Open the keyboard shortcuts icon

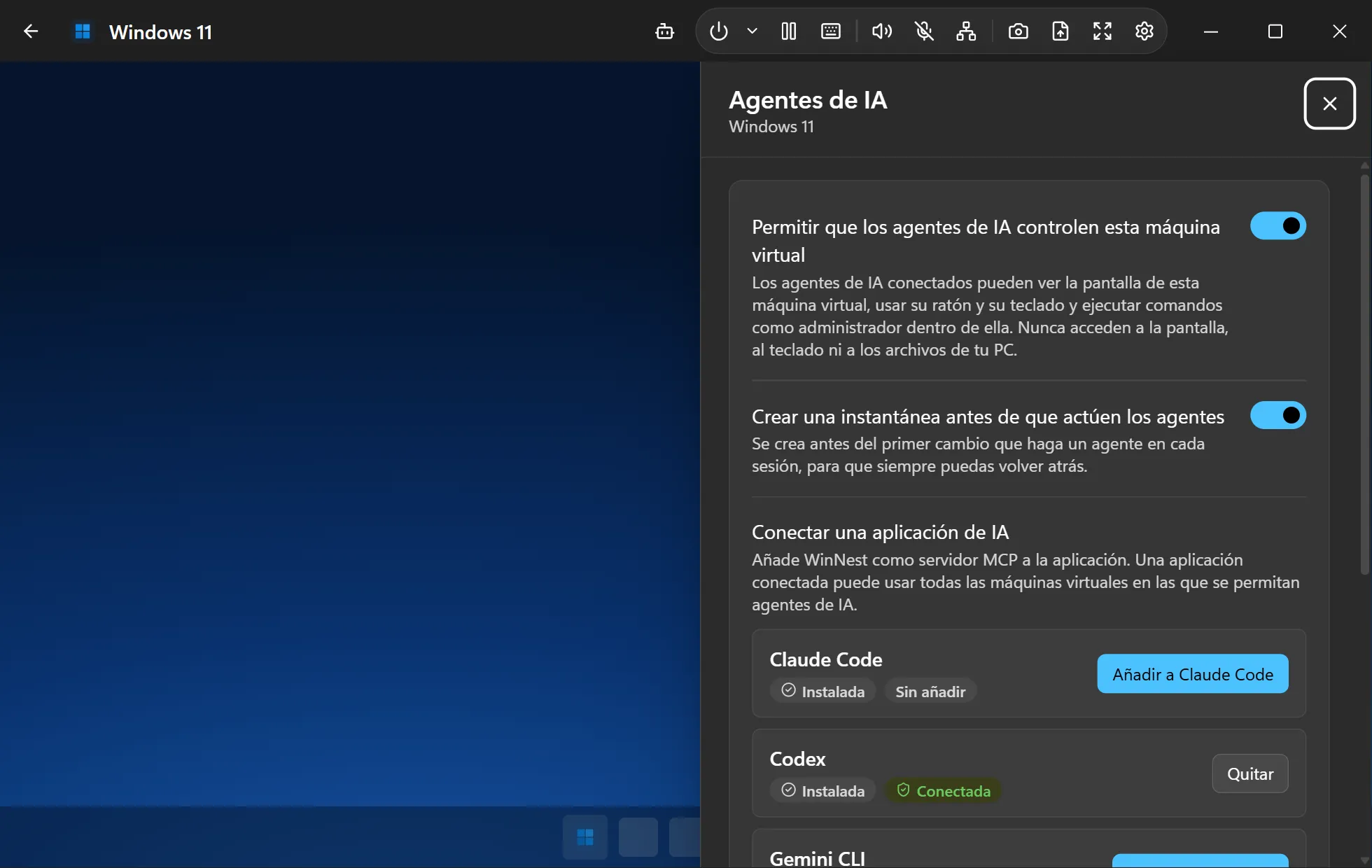click(x=831, y=31)
